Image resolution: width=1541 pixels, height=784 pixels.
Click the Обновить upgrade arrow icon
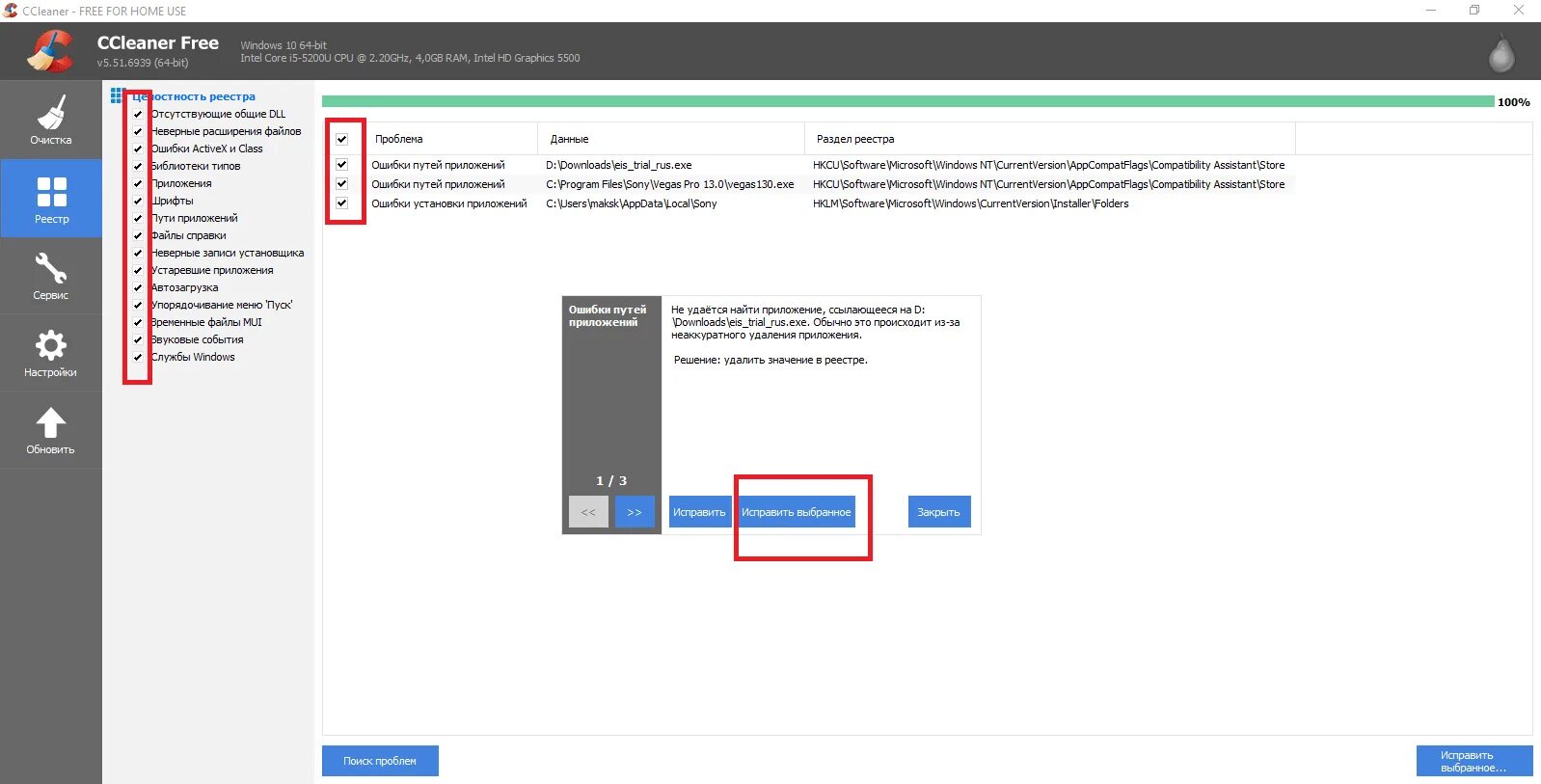[51, 422]
